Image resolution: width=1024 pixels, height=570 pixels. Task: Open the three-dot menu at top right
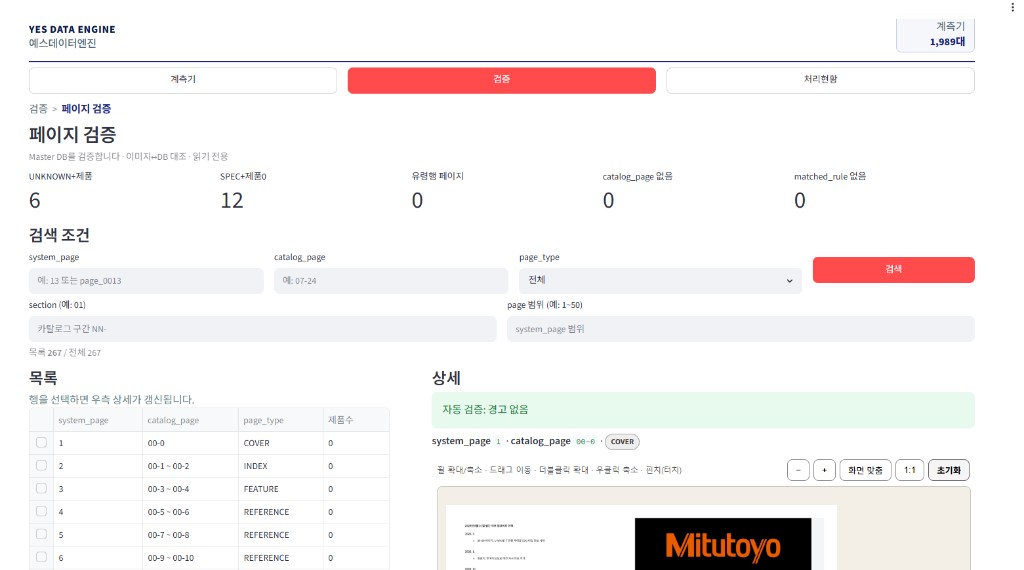pos(1012,7)
